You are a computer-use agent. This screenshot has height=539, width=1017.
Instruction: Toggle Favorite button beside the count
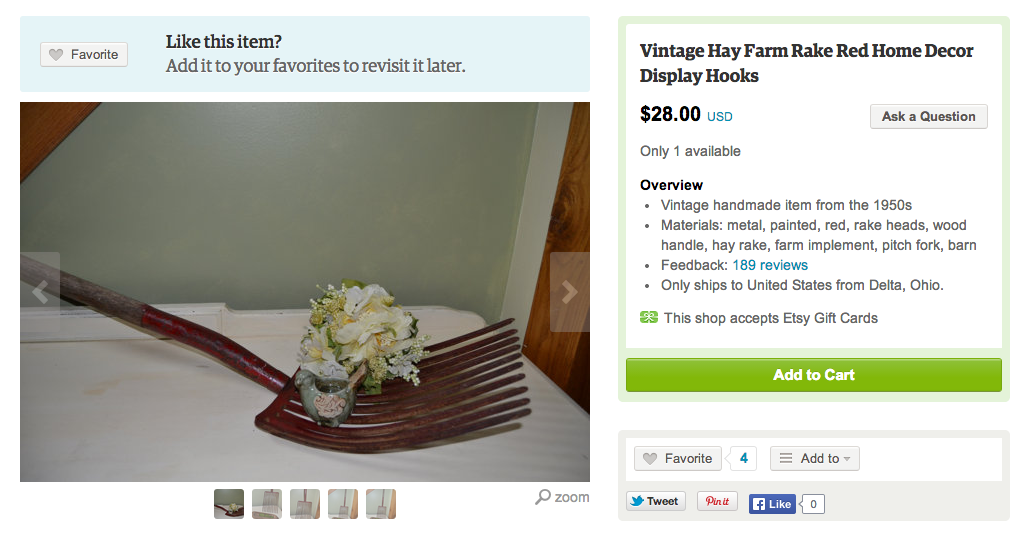point(678,459)
